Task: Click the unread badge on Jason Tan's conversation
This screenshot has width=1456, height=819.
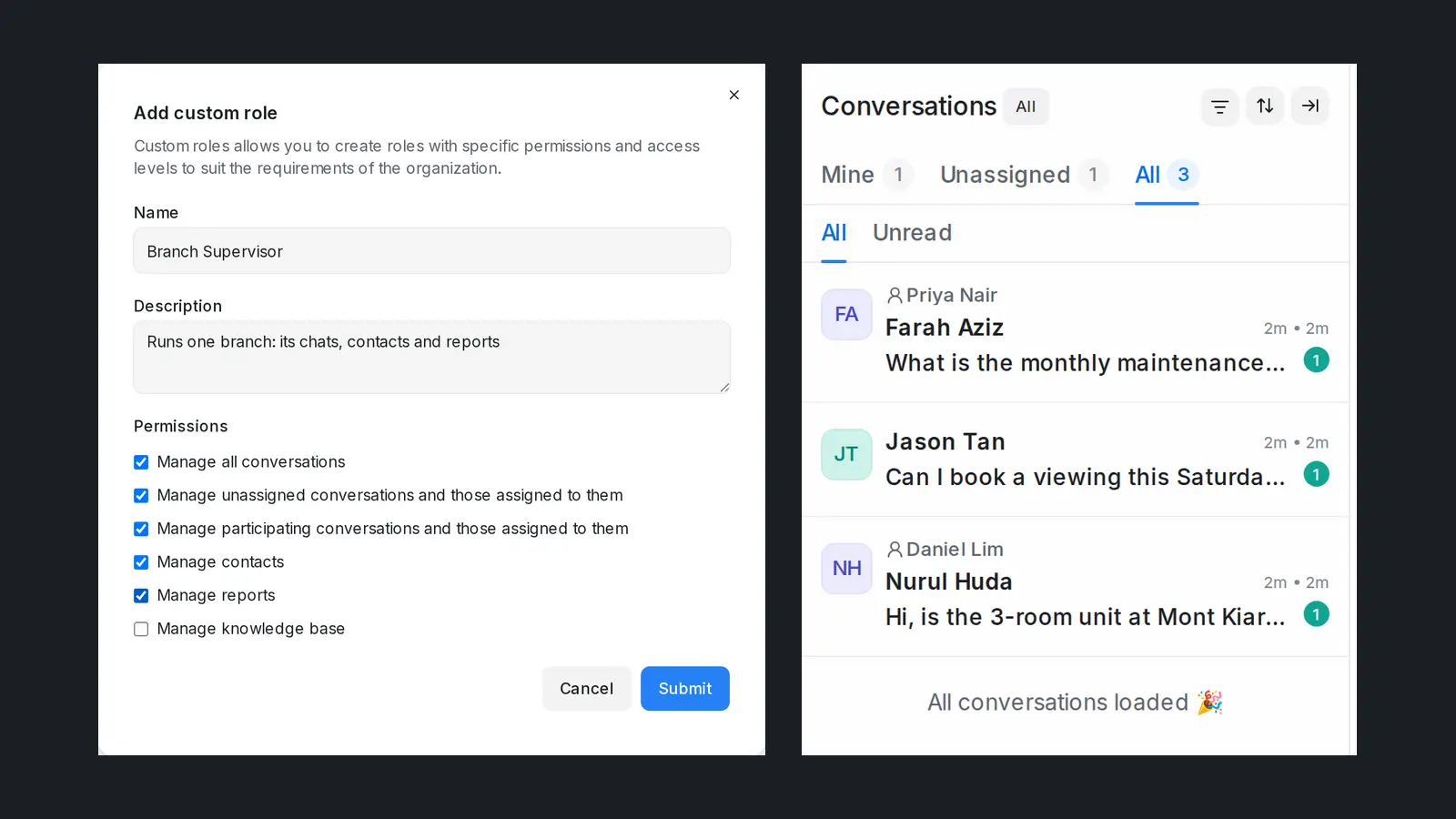Action: 1316,474
